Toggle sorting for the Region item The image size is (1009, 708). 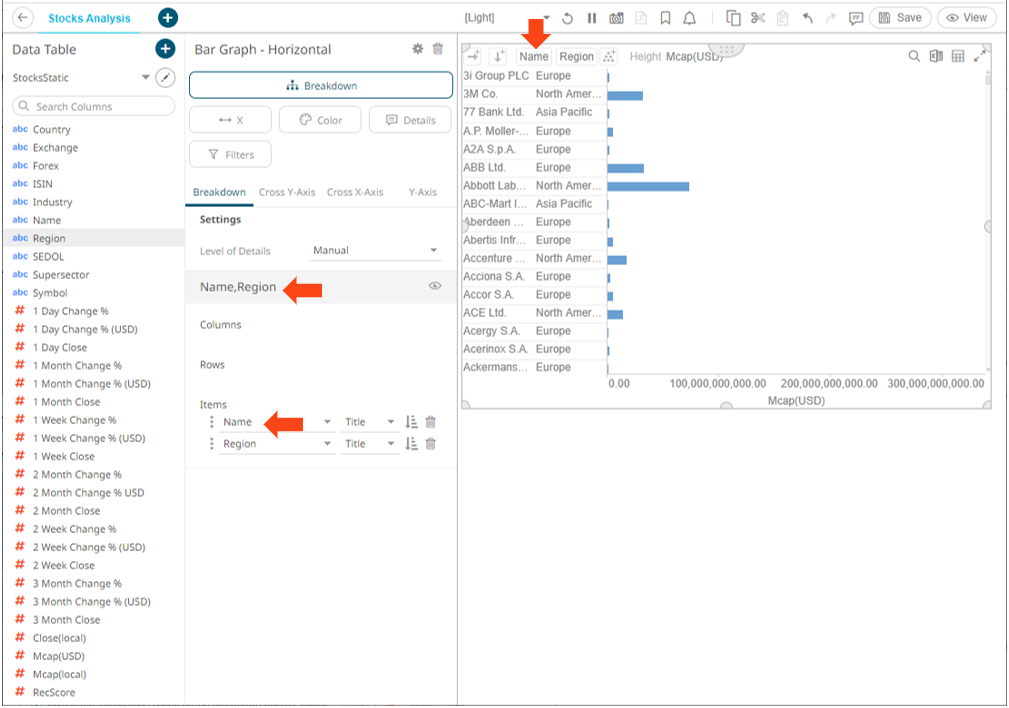click(412, 443)
